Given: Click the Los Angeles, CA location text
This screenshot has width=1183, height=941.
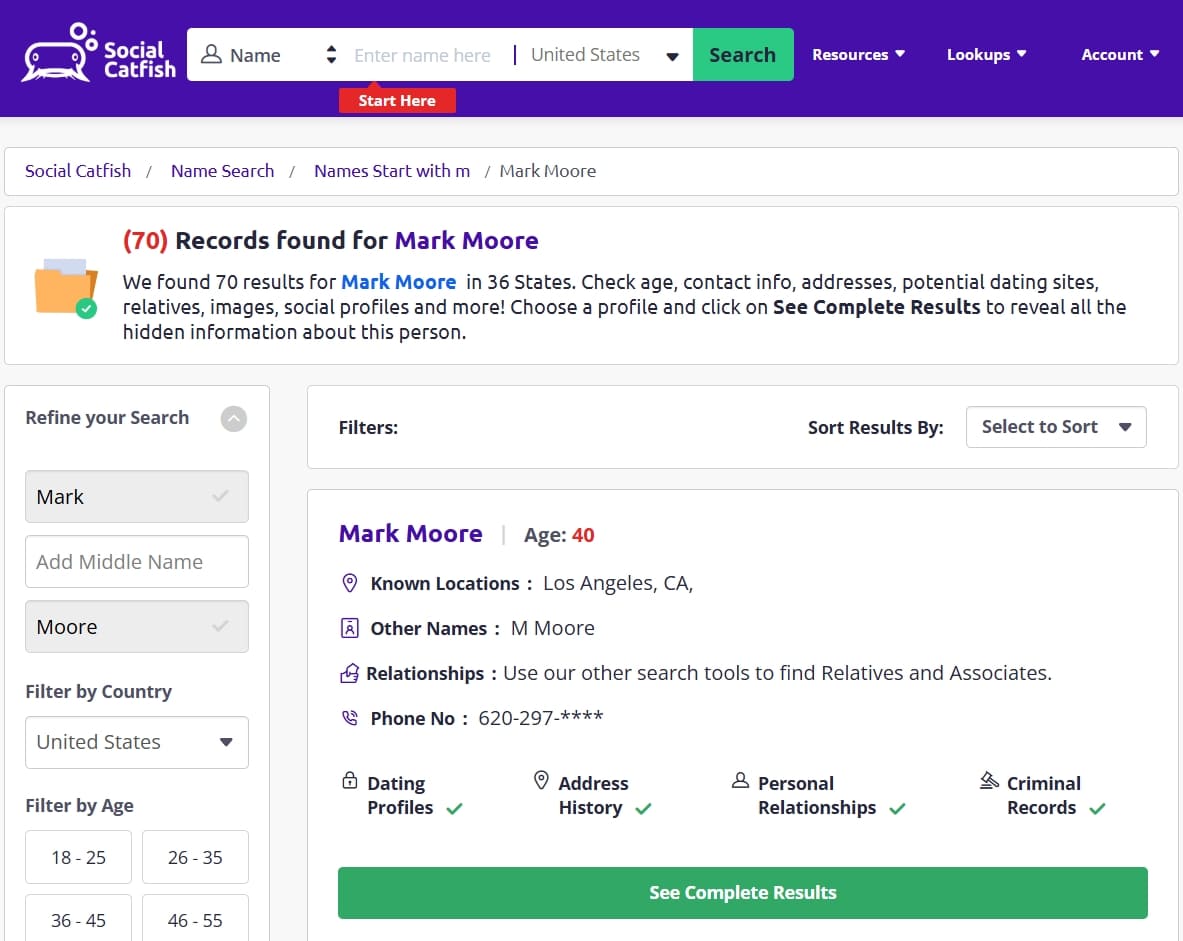Looking at the screenshot, I should [618, 583].
